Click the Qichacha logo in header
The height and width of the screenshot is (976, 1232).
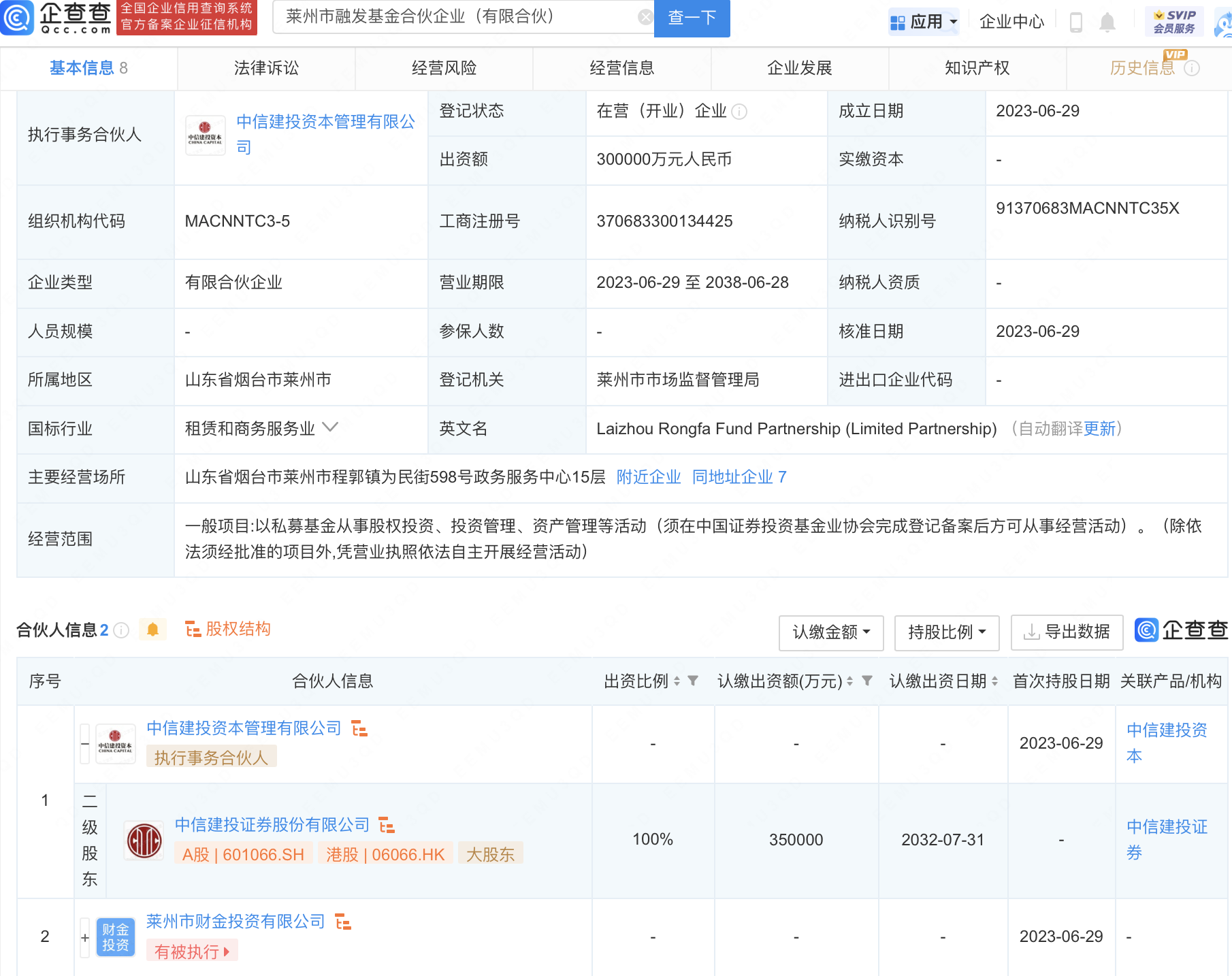[56, 18]
